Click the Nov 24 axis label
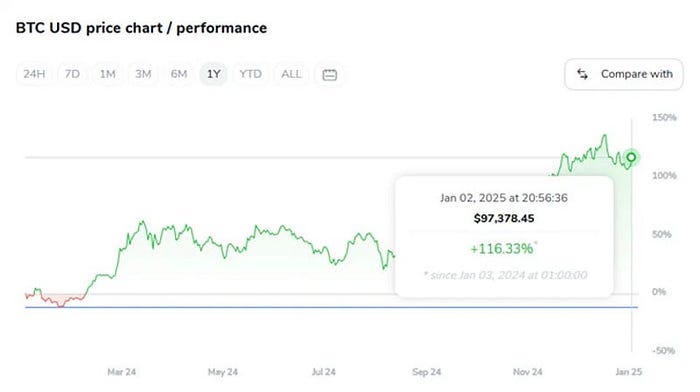This screenshot has width=700, height=392. (527, 372)
